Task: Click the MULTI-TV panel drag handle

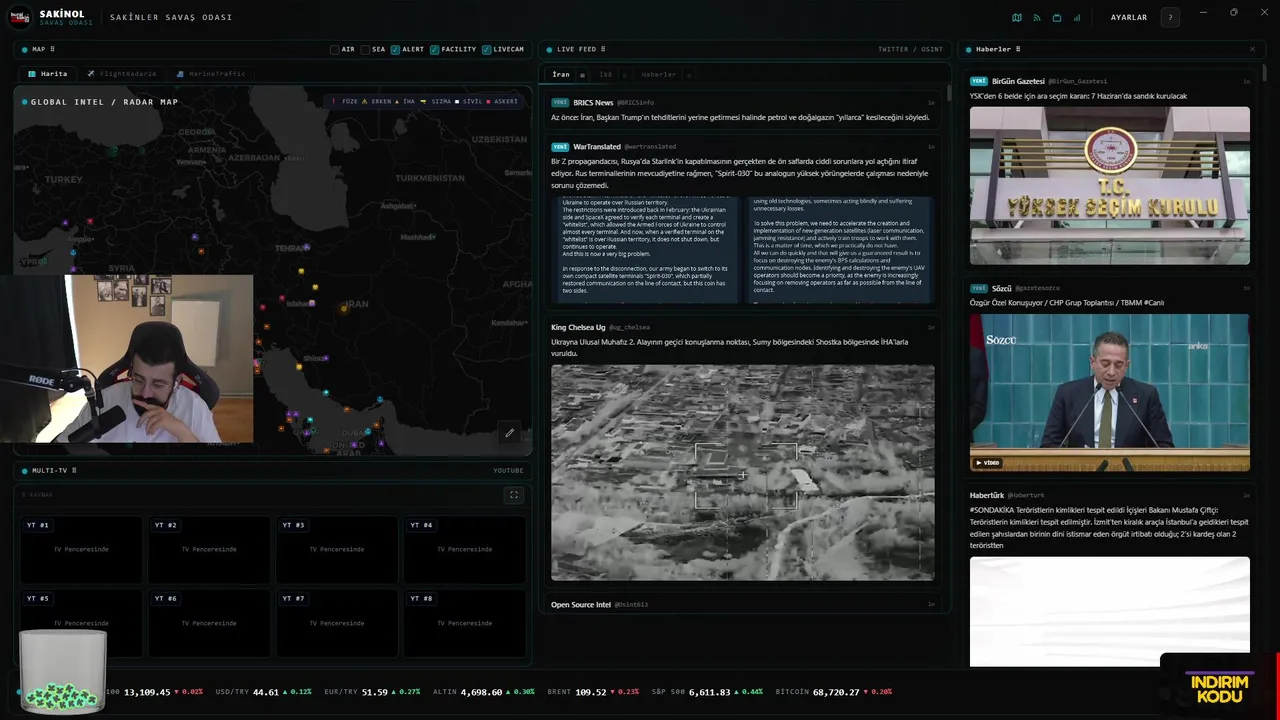Action: point(74,470)
